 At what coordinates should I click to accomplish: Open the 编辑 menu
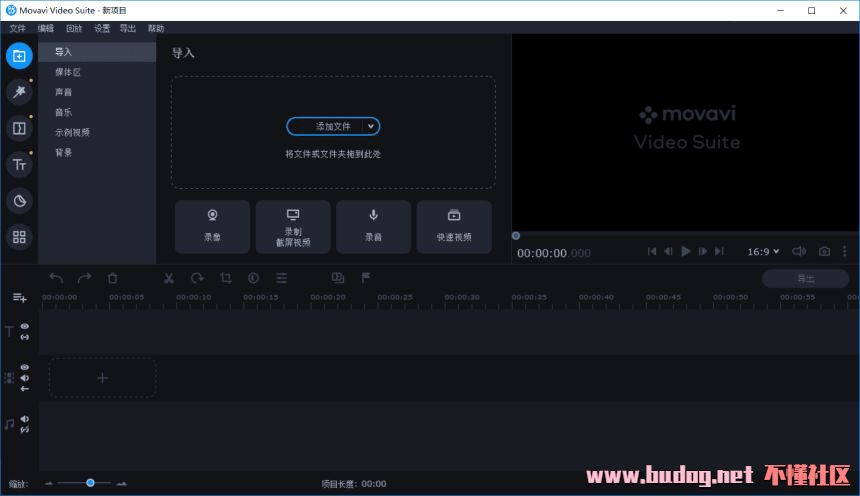coord(46,28)
